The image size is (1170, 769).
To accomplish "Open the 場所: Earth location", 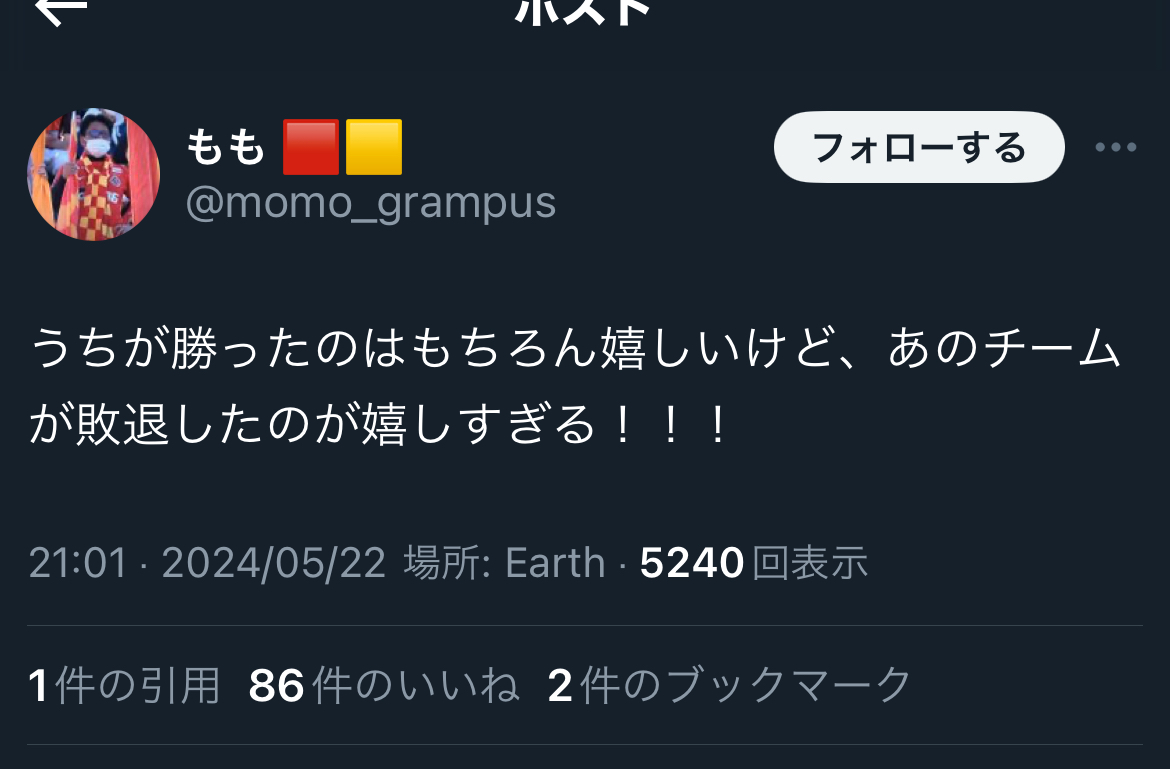I will tap(504, 562).
